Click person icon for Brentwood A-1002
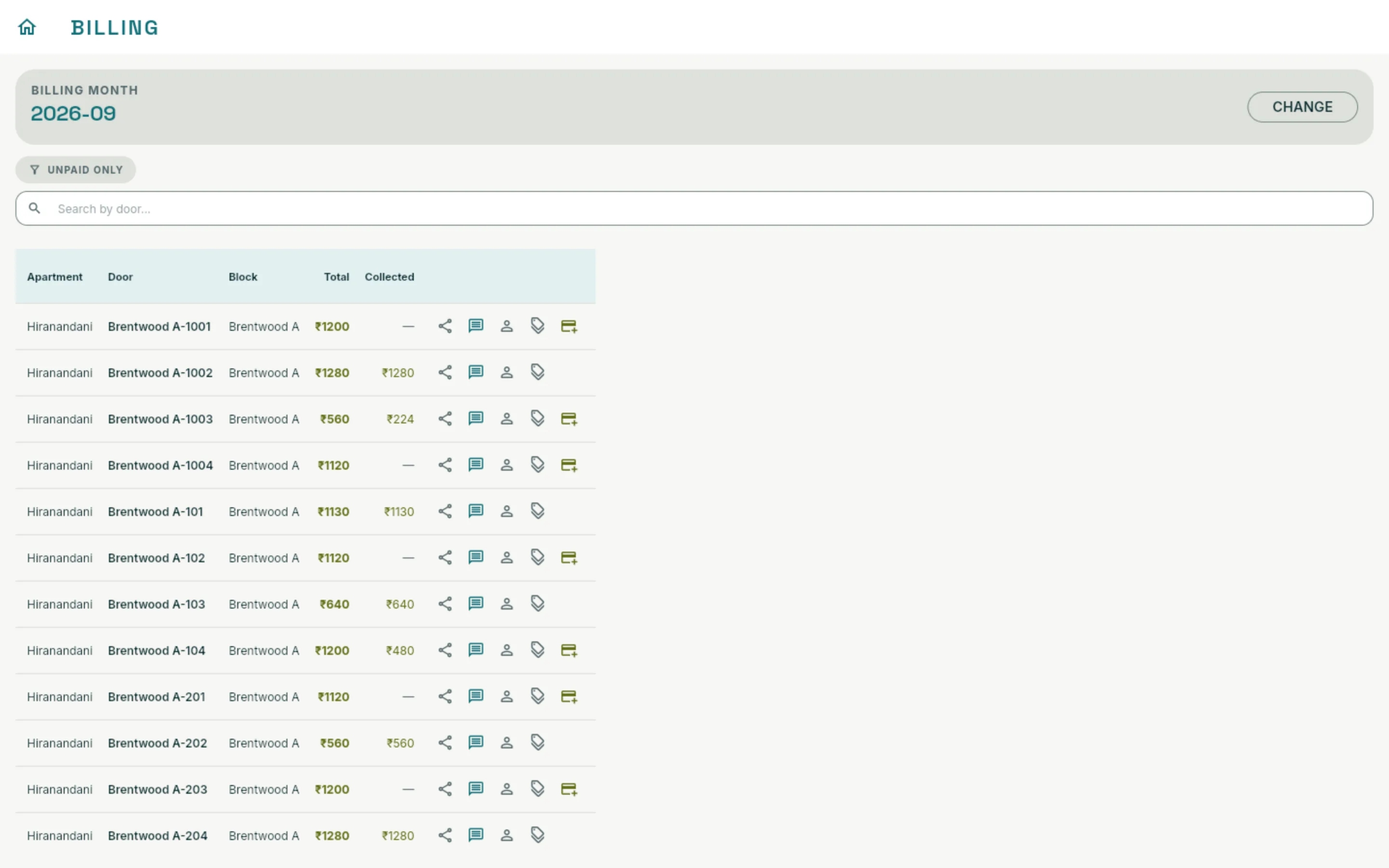 pyautogui.click(x=506, y=373)
